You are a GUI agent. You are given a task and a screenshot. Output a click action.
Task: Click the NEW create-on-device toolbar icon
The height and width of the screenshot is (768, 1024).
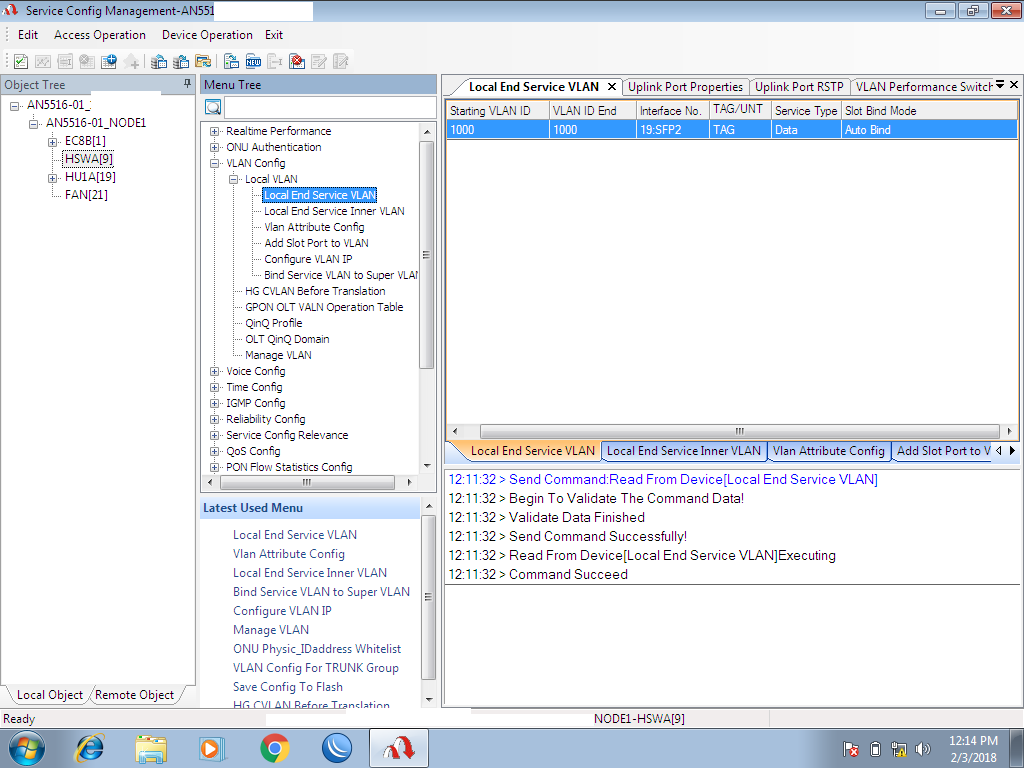coord(253,61)
